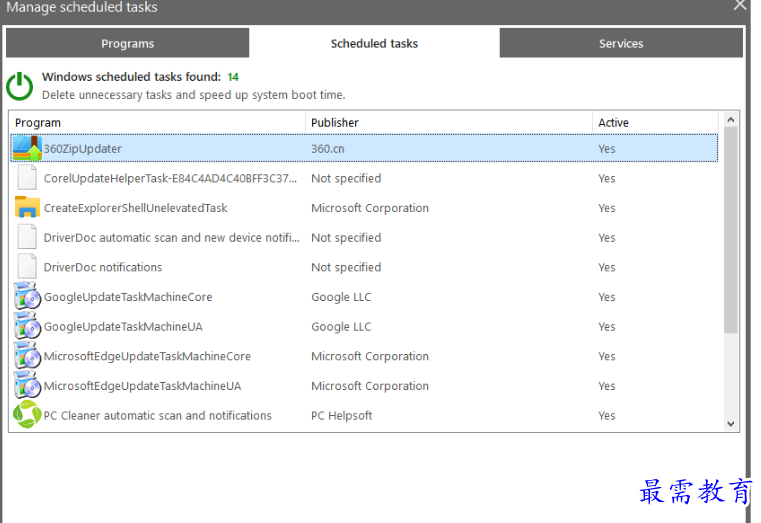
Task: Click the file icon beside DriverDoc automatic scan
Action: click(27, 237)
